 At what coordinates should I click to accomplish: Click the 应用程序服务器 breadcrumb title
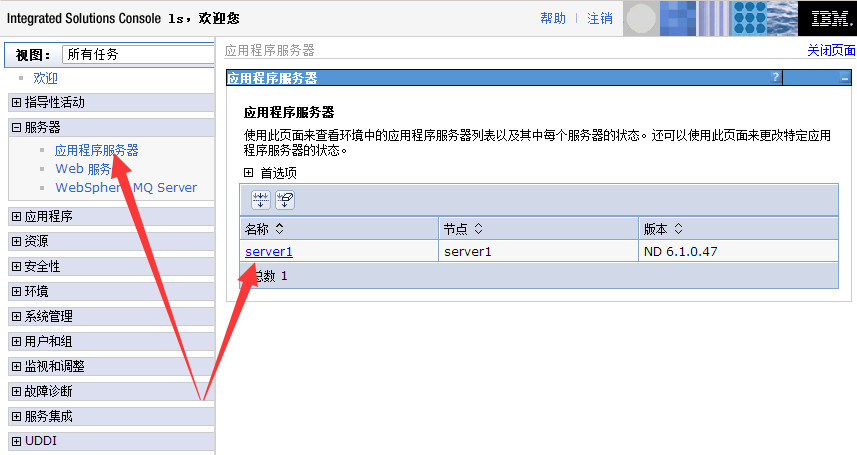click(269, 50)
